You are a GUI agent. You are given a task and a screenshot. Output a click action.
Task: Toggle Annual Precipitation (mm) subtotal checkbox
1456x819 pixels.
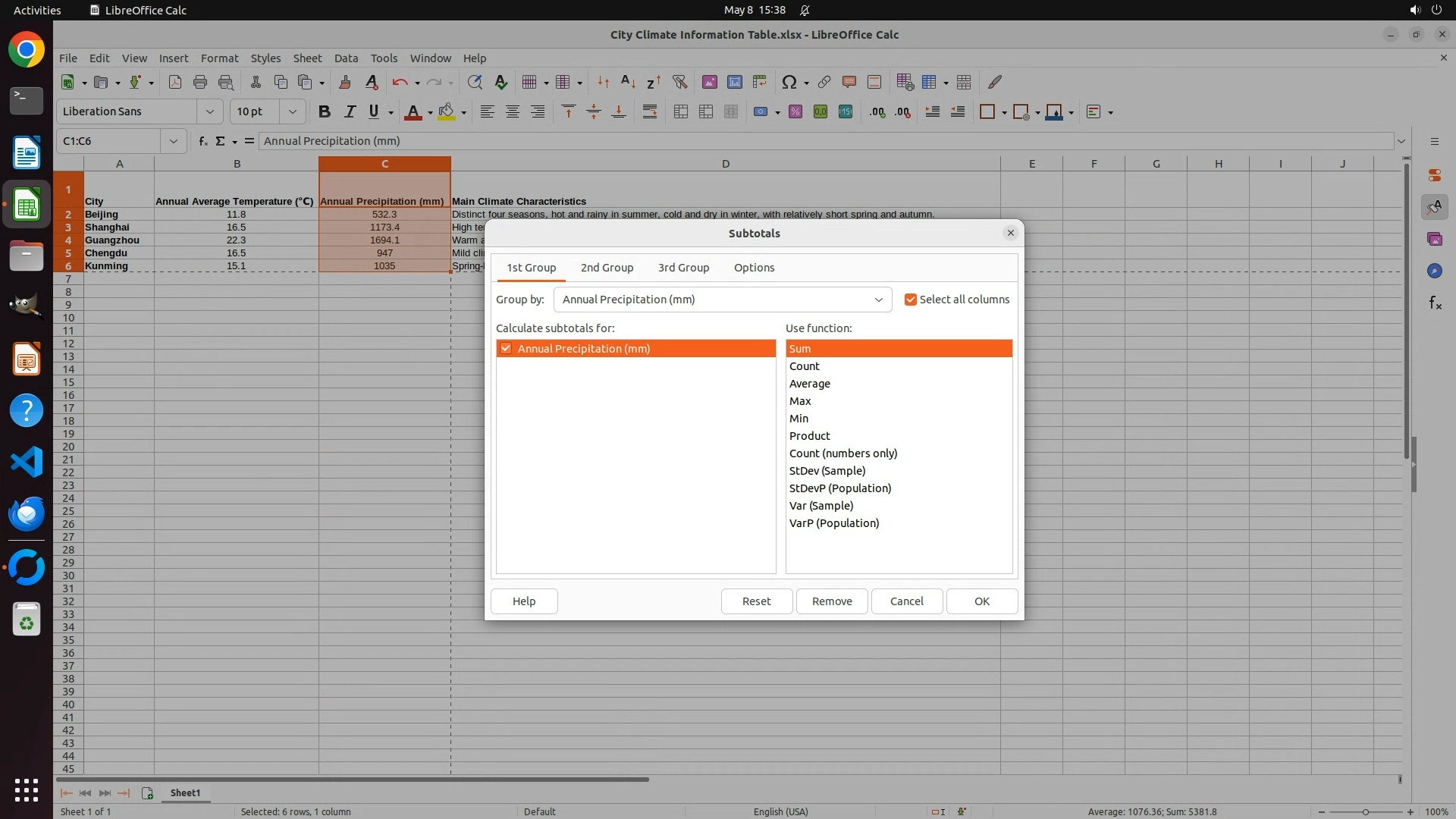(506, 349)
